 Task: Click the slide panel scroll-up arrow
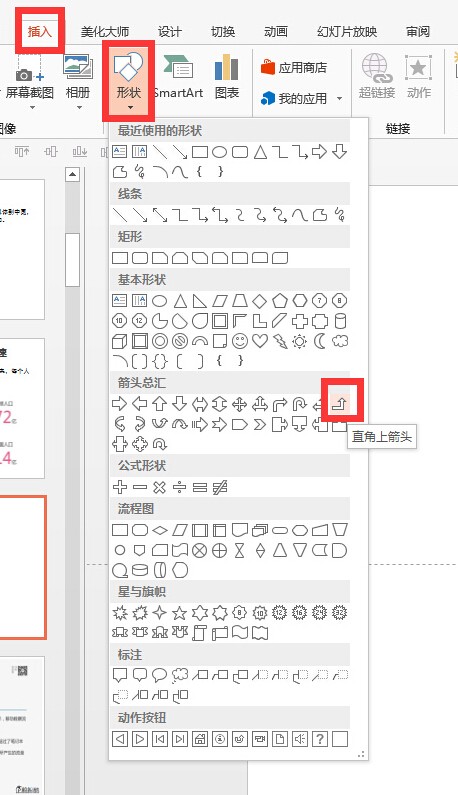tap(73, 174)
